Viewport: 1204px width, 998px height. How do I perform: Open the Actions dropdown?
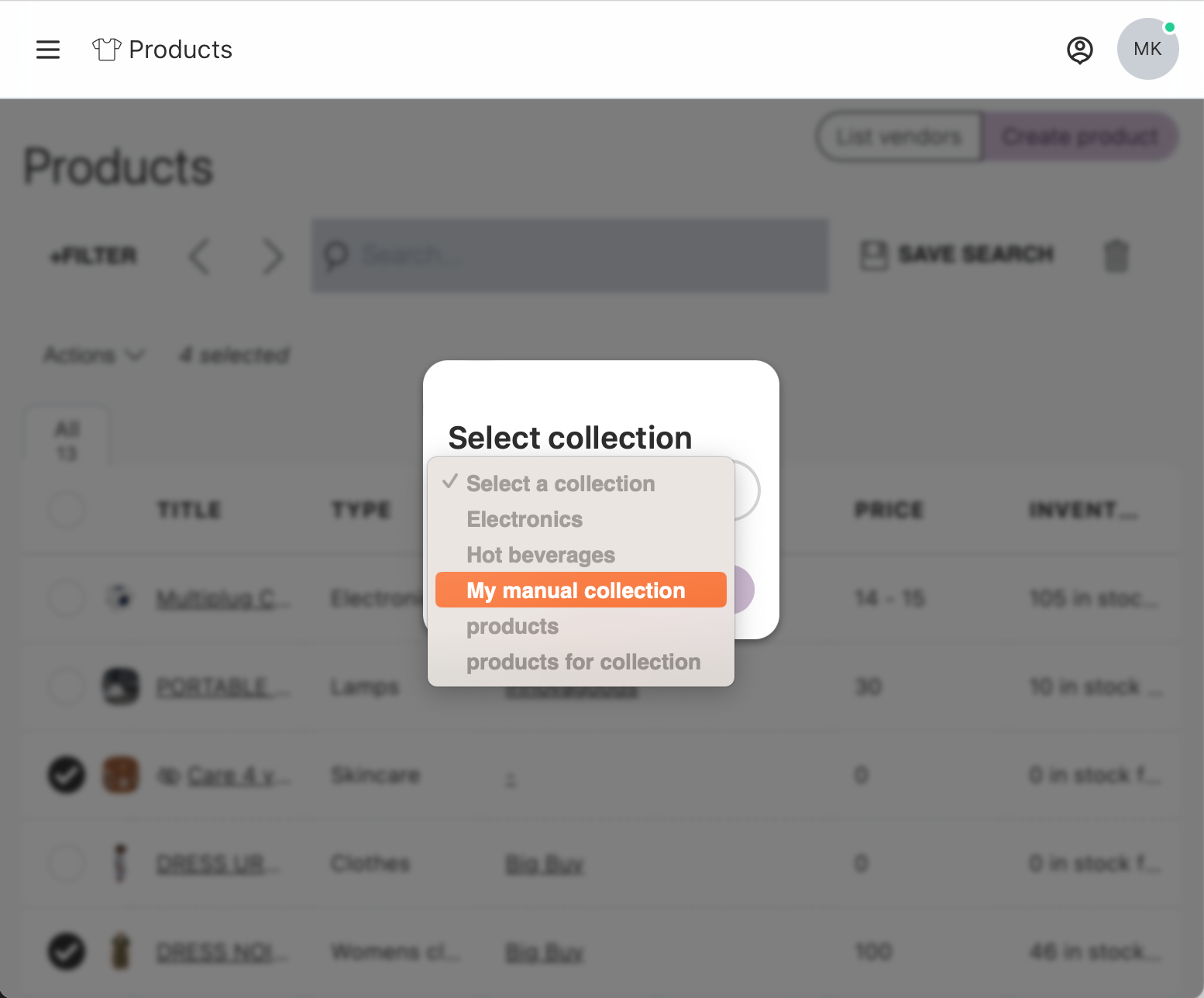(x=92, y=355)
